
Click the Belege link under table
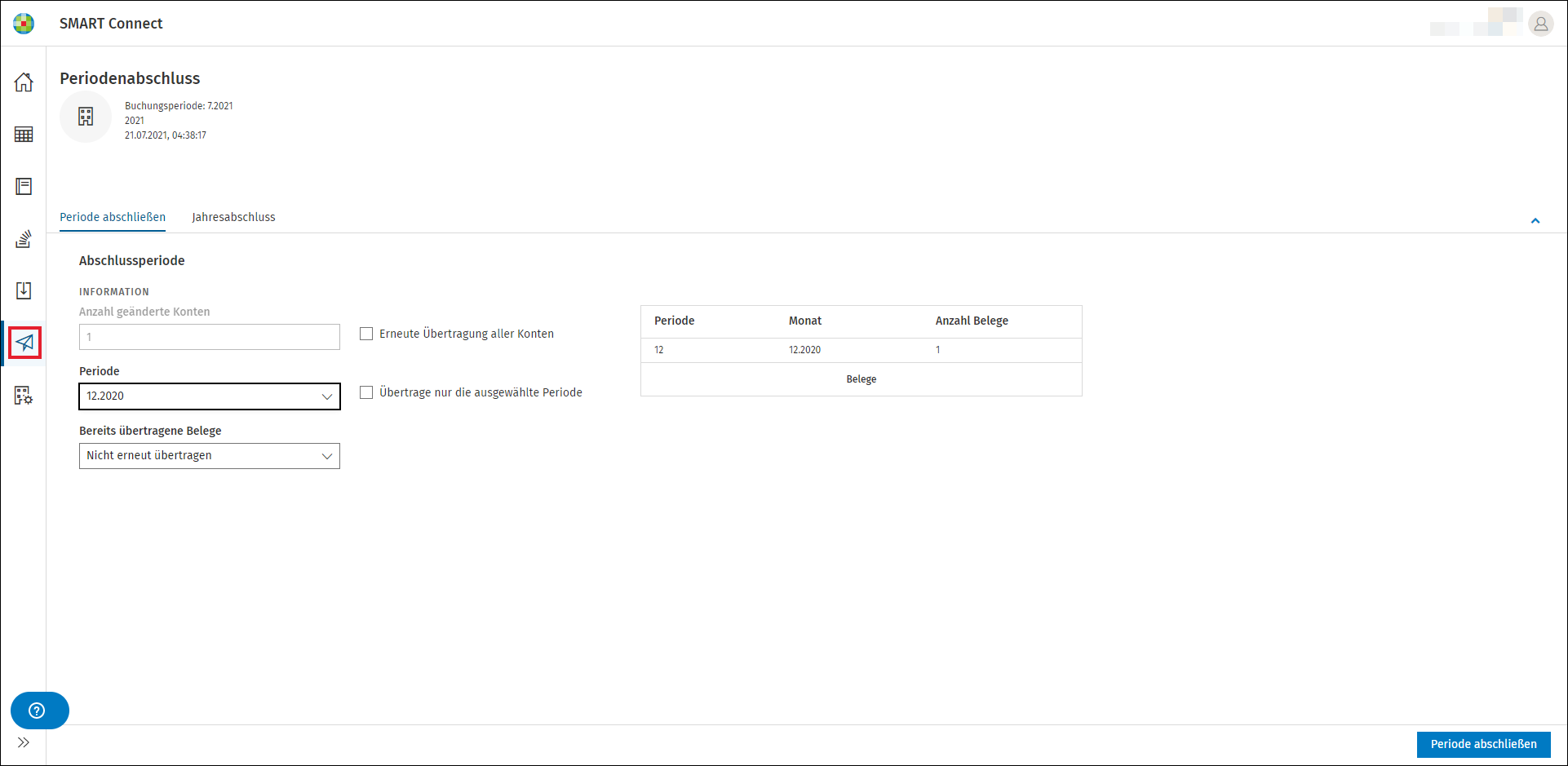coord(861,379)
